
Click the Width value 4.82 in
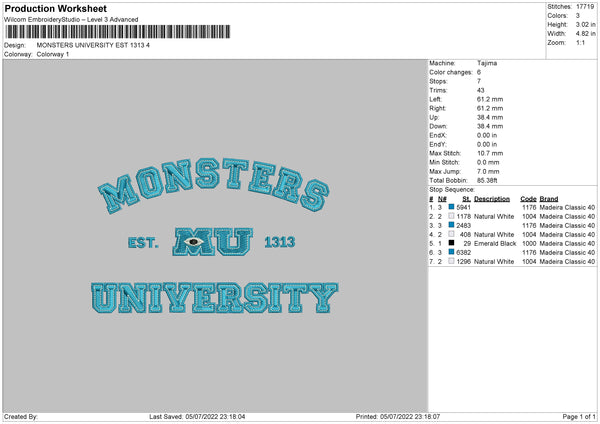point(586,34)
